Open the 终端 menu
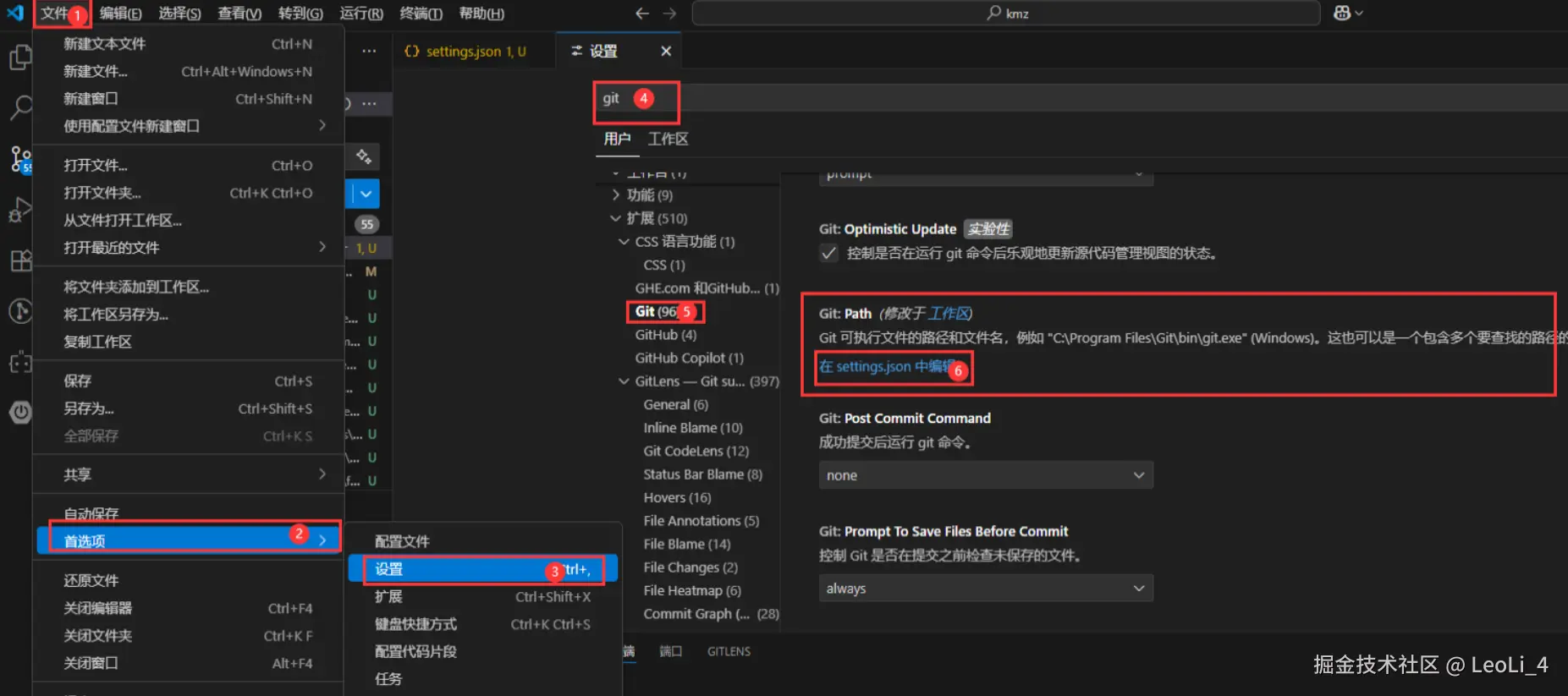The image size is (1568, 696). click(421, 14)
